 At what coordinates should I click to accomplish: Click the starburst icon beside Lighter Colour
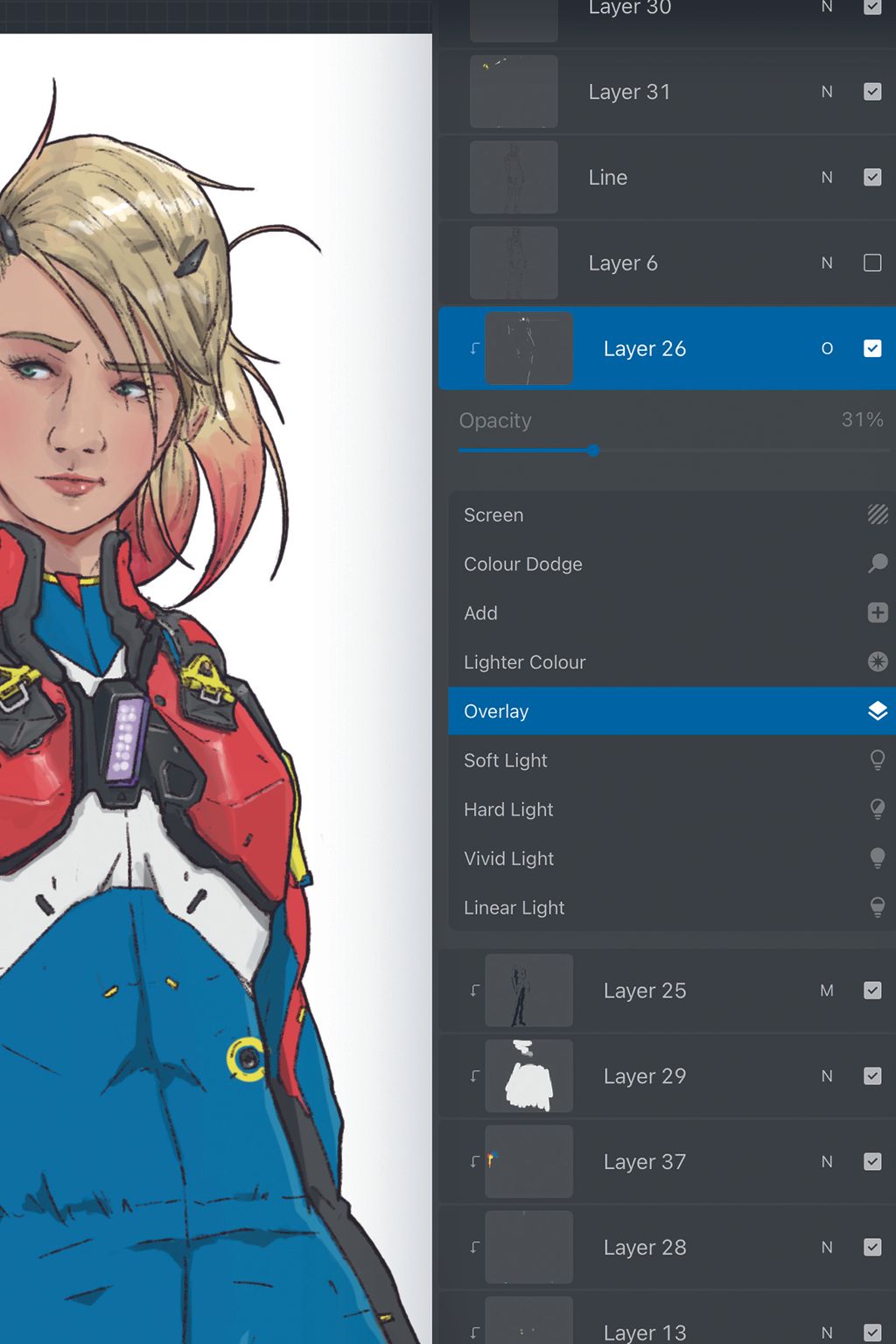click(x=878, y=661)
